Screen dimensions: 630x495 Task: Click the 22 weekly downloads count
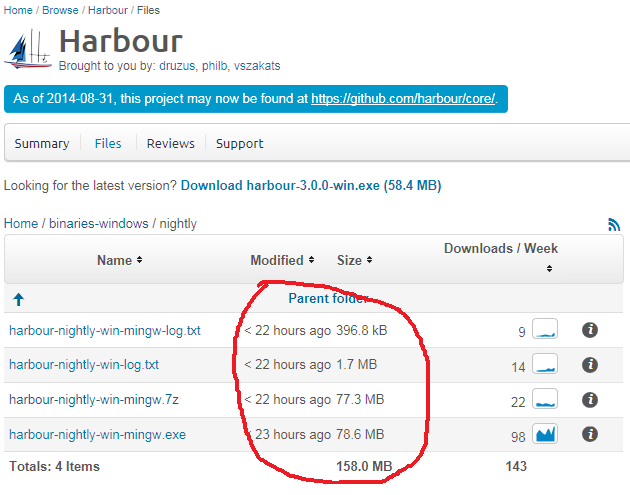[x=518, y=402]
